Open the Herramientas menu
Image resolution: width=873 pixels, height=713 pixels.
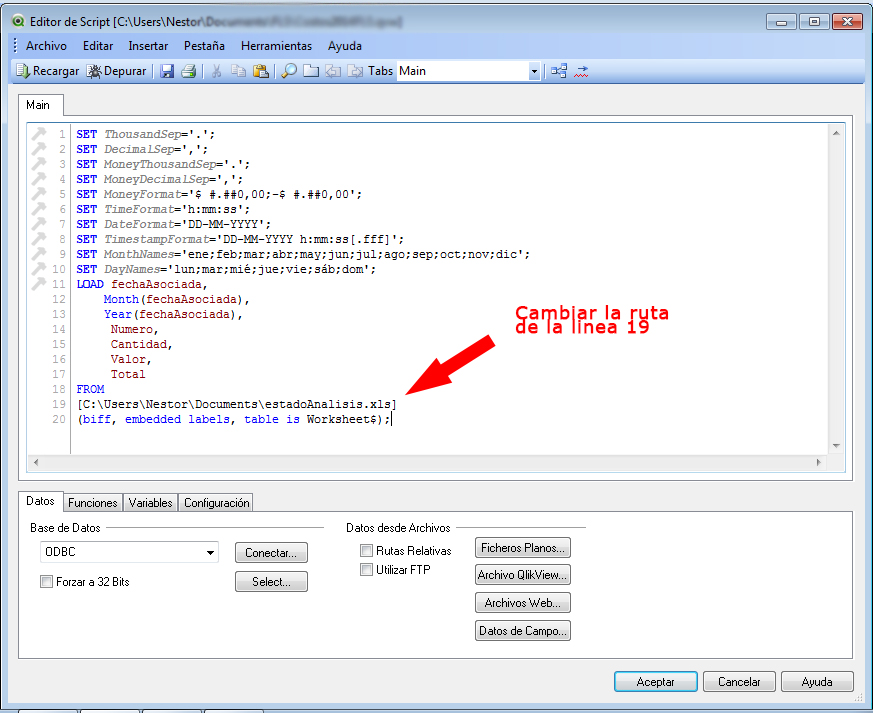[276, 46]
